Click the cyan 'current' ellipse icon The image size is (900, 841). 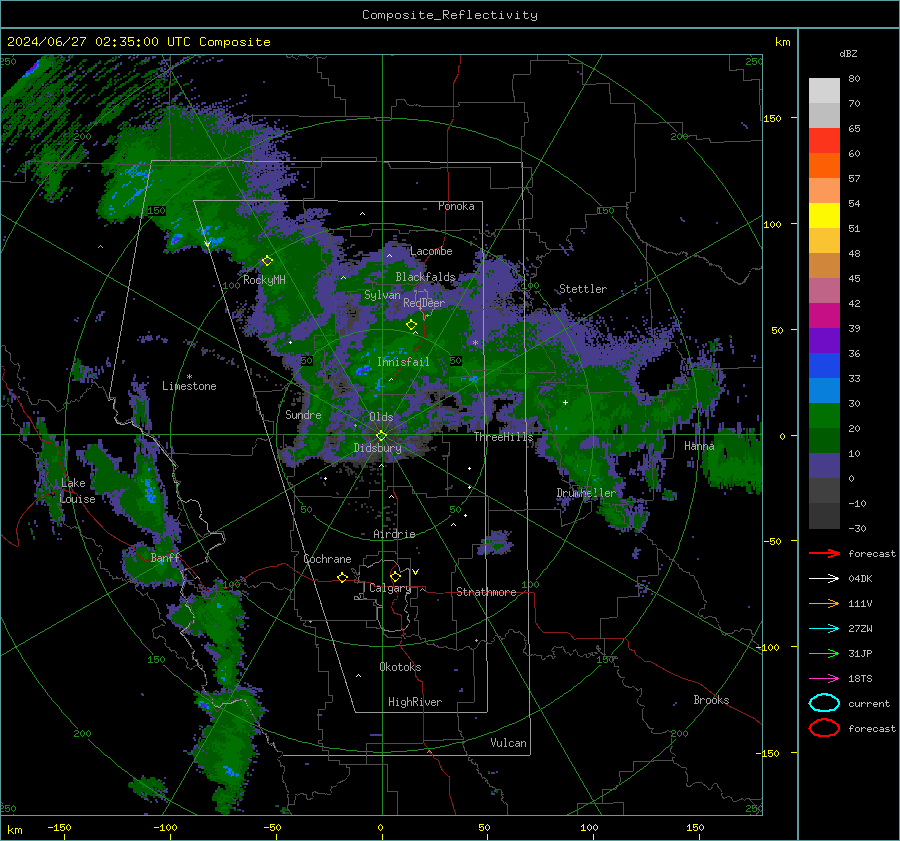(x=824, y=703)
